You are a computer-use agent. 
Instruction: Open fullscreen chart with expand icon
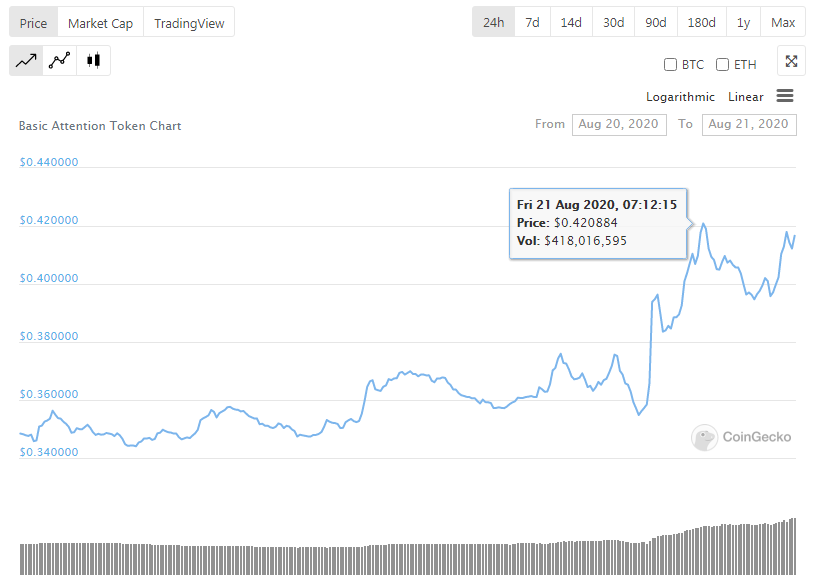791,61
